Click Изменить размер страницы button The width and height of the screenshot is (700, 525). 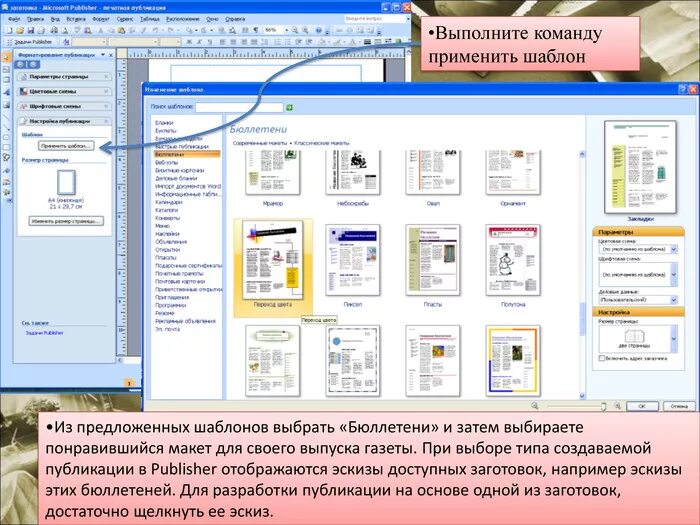coord(66,221)
